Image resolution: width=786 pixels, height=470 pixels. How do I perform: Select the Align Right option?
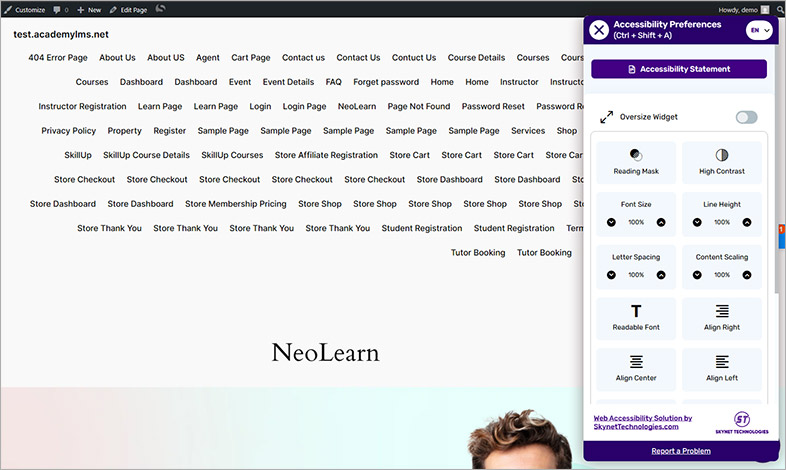(x=722, y=319)
